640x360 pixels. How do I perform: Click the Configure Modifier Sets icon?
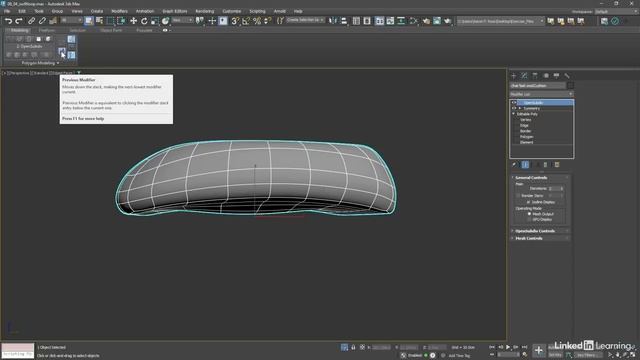(x=557, y=165)
